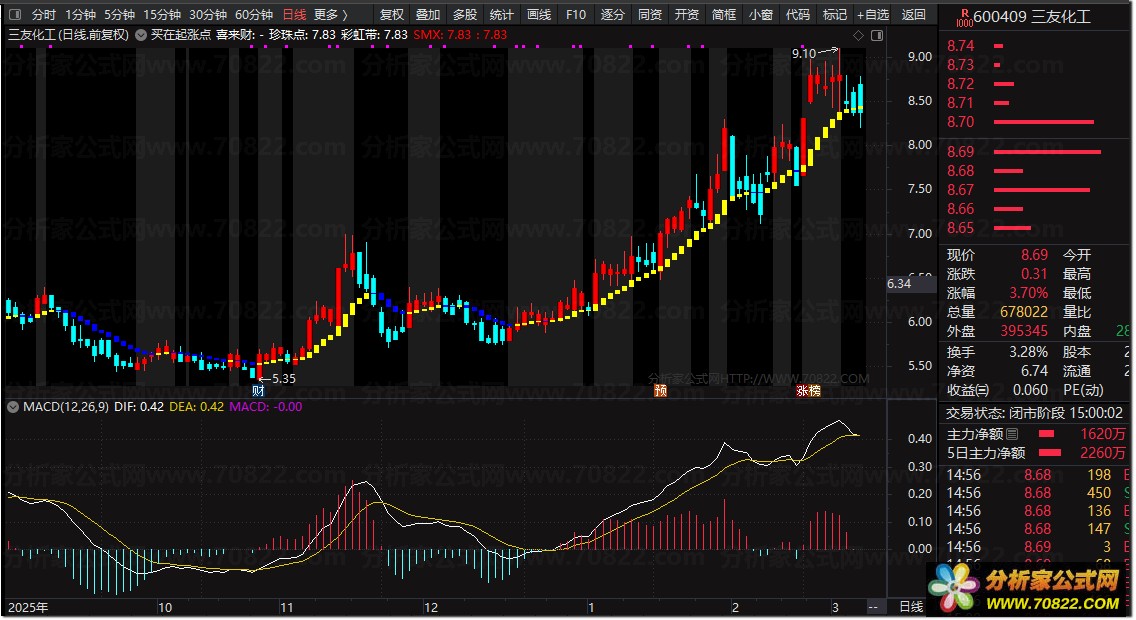This screenshot has height=620, width=1136.
Task: Click the diamond icon above the price axis
Action: tap(858, 35)
